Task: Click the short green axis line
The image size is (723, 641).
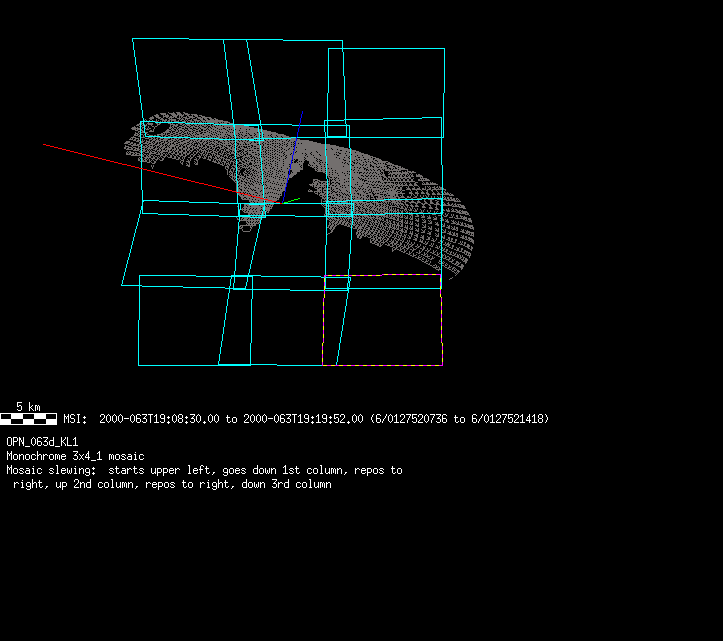Action: click(x=290, y=201)
